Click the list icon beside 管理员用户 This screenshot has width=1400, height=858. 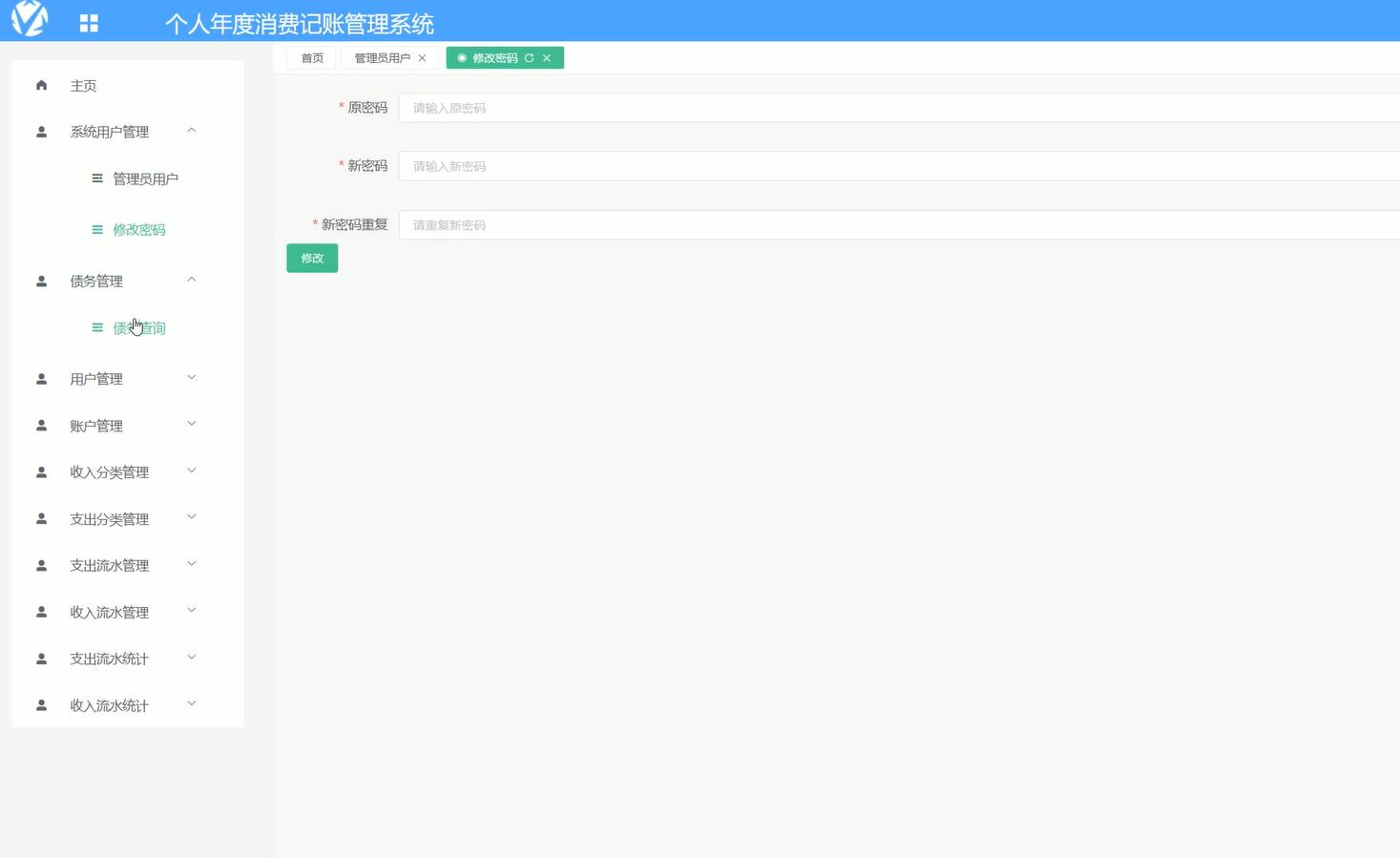click(x=97, y=178)
